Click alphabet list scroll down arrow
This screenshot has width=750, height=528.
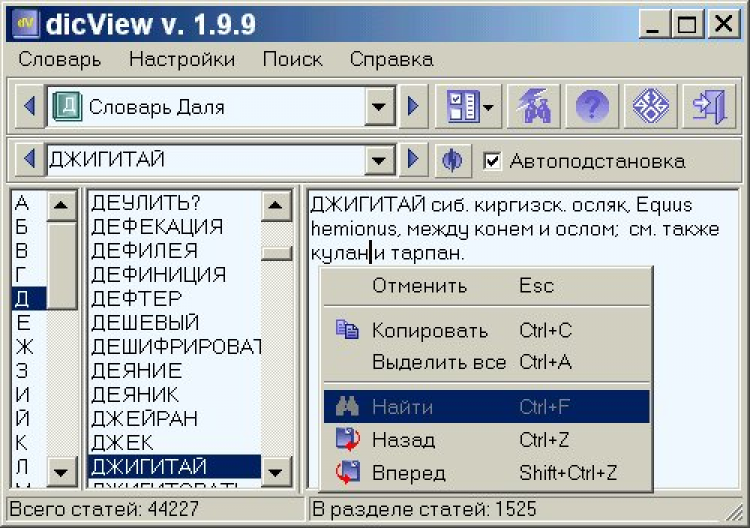point(61,473)
